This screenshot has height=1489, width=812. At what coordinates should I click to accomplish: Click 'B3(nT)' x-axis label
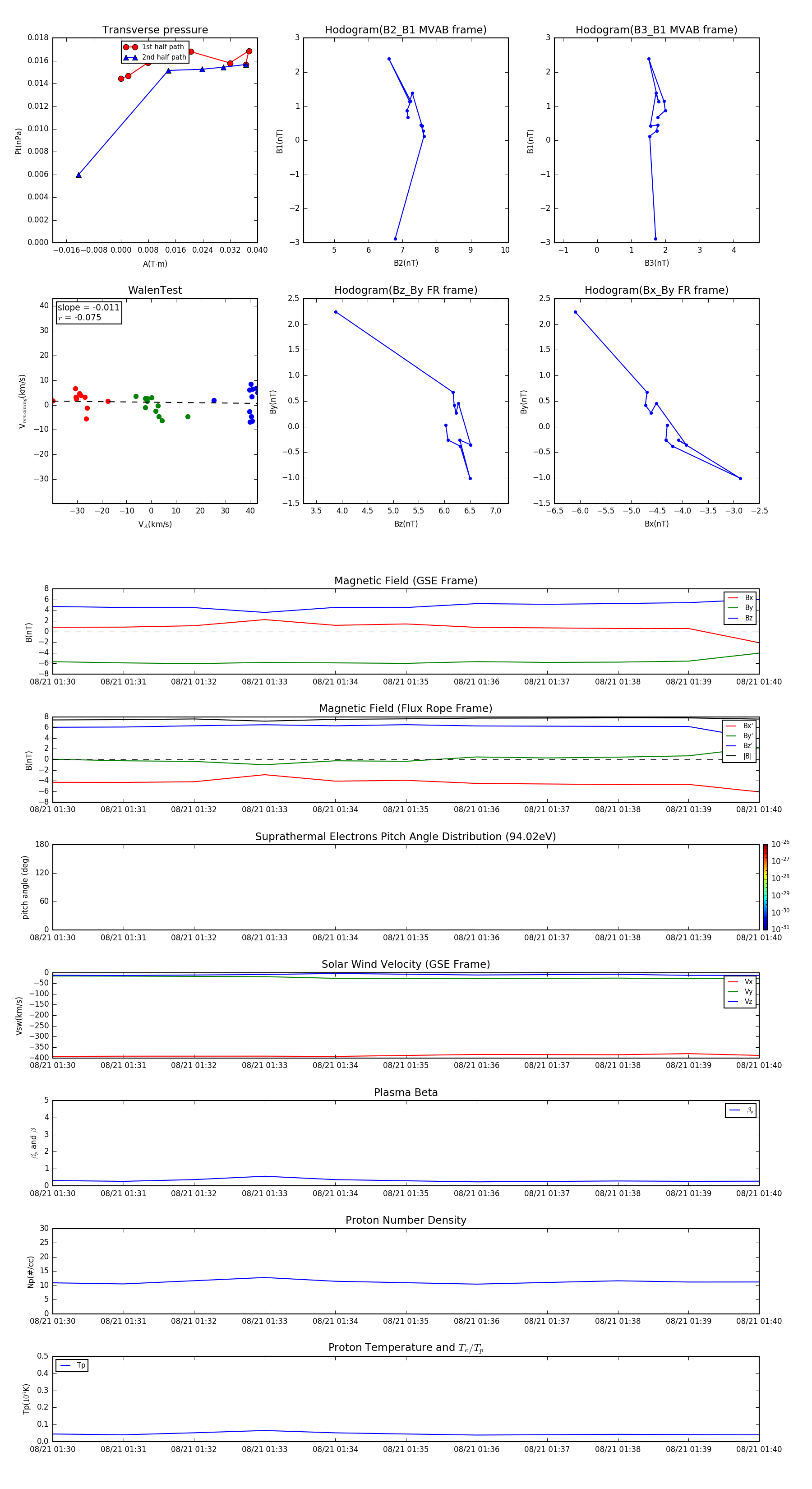(x=656, y=264)
